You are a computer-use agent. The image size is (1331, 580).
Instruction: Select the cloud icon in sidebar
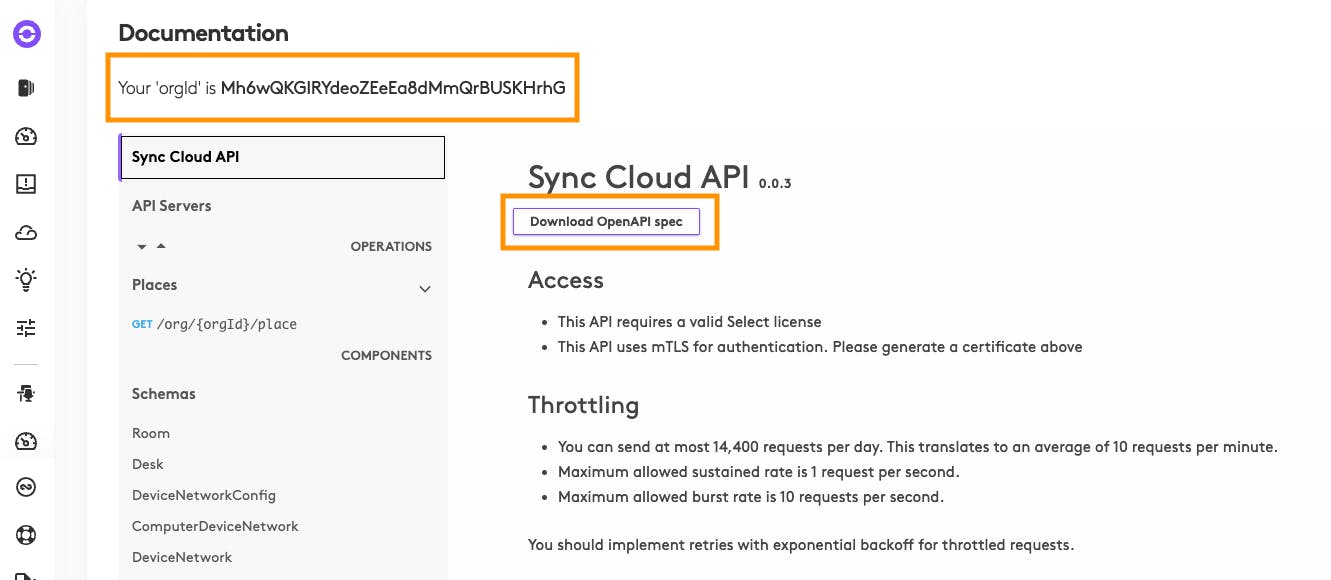tap(27, 233)
